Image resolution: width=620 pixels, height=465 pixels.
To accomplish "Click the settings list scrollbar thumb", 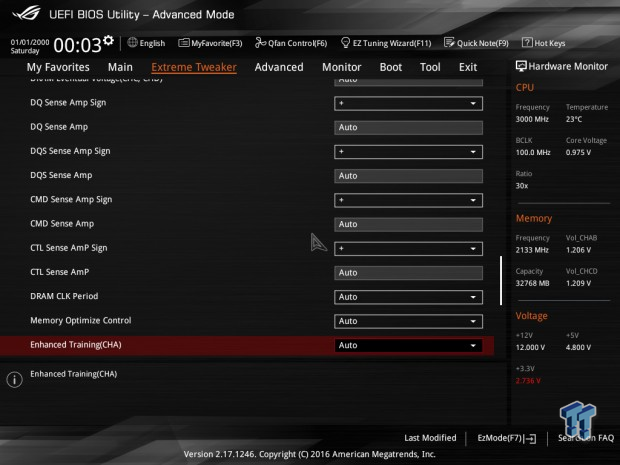I will coord(501,280).
